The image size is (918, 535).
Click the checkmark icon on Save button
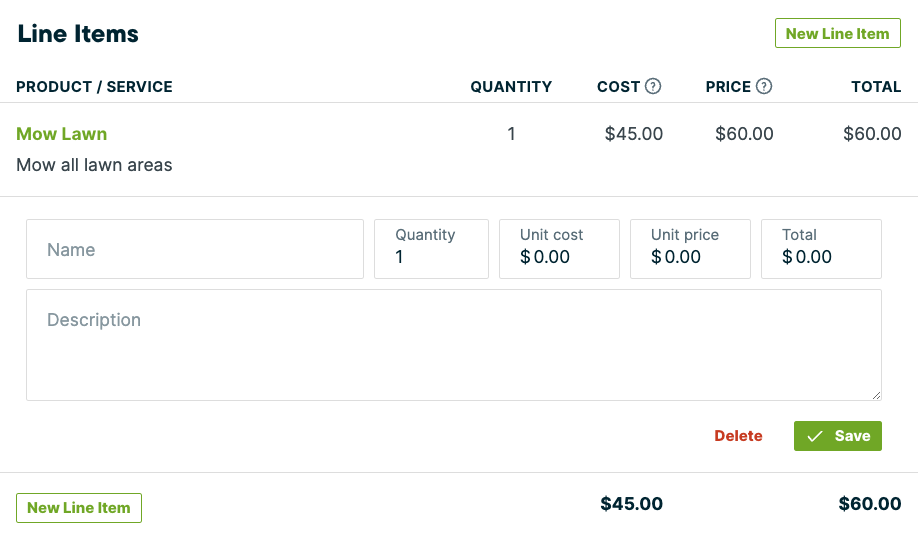(815, 436)
